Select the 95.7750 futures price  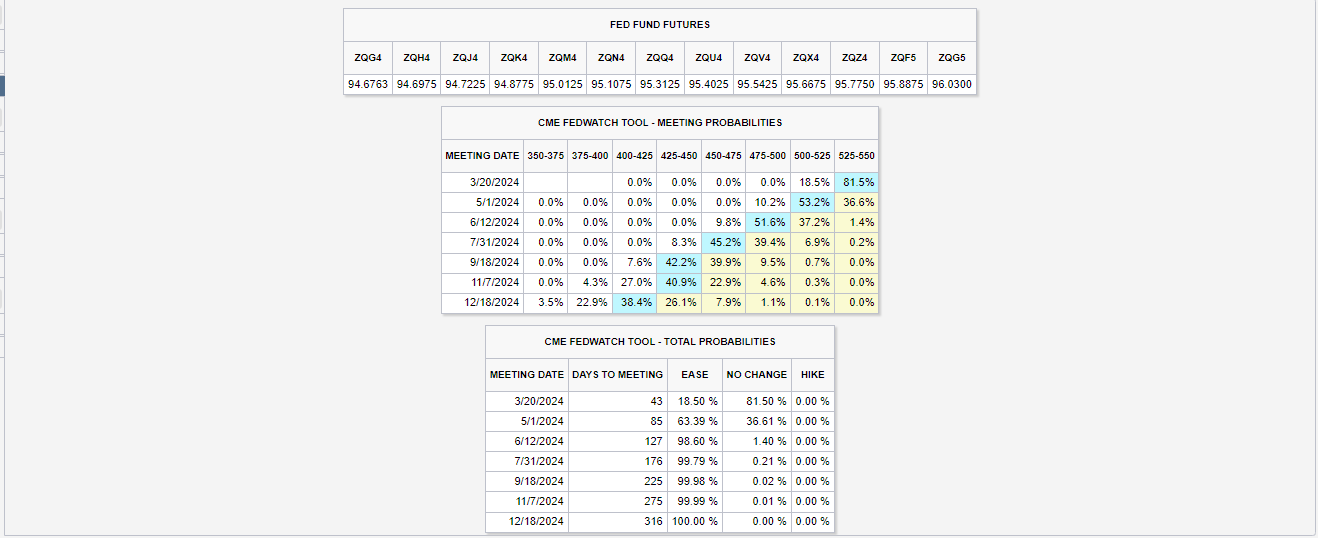click(x=854, y=84)
